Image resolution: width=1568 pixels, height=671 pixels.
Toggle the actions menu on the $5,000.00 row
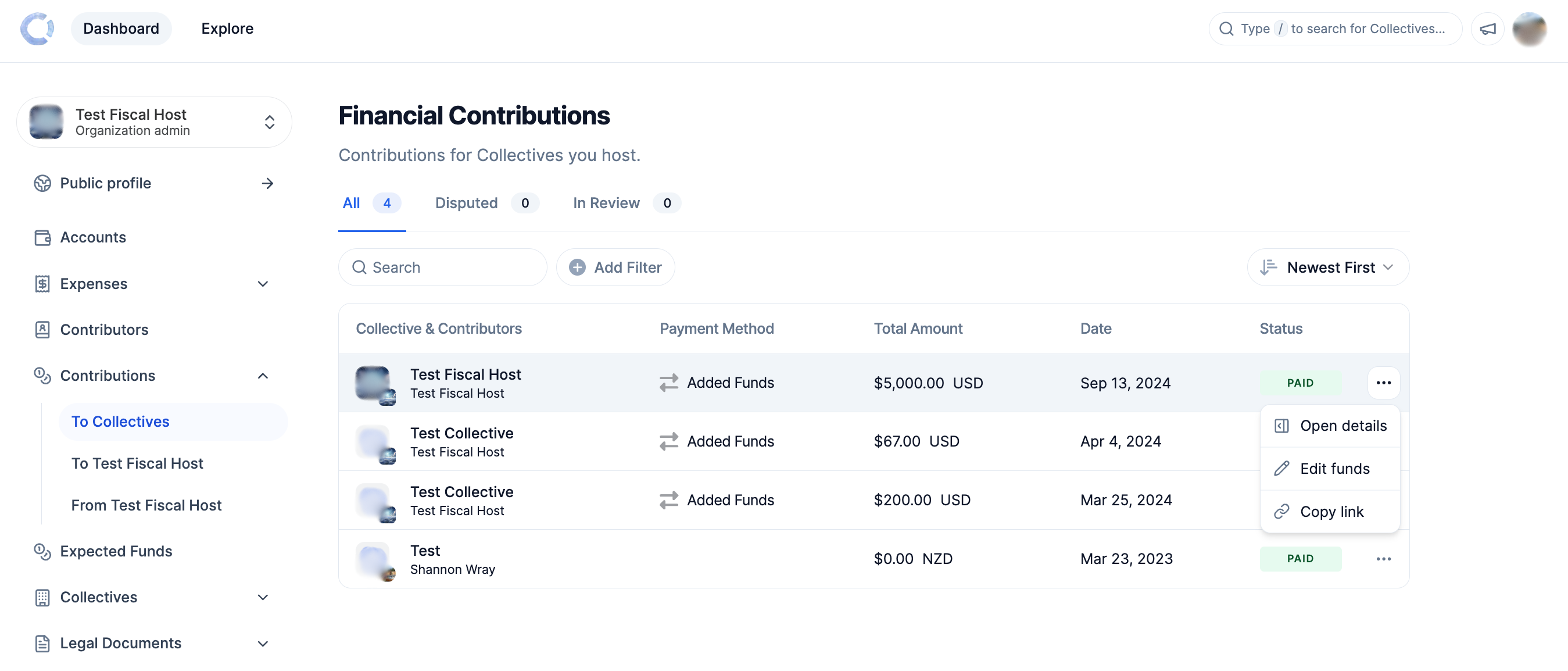(1383, 383)
